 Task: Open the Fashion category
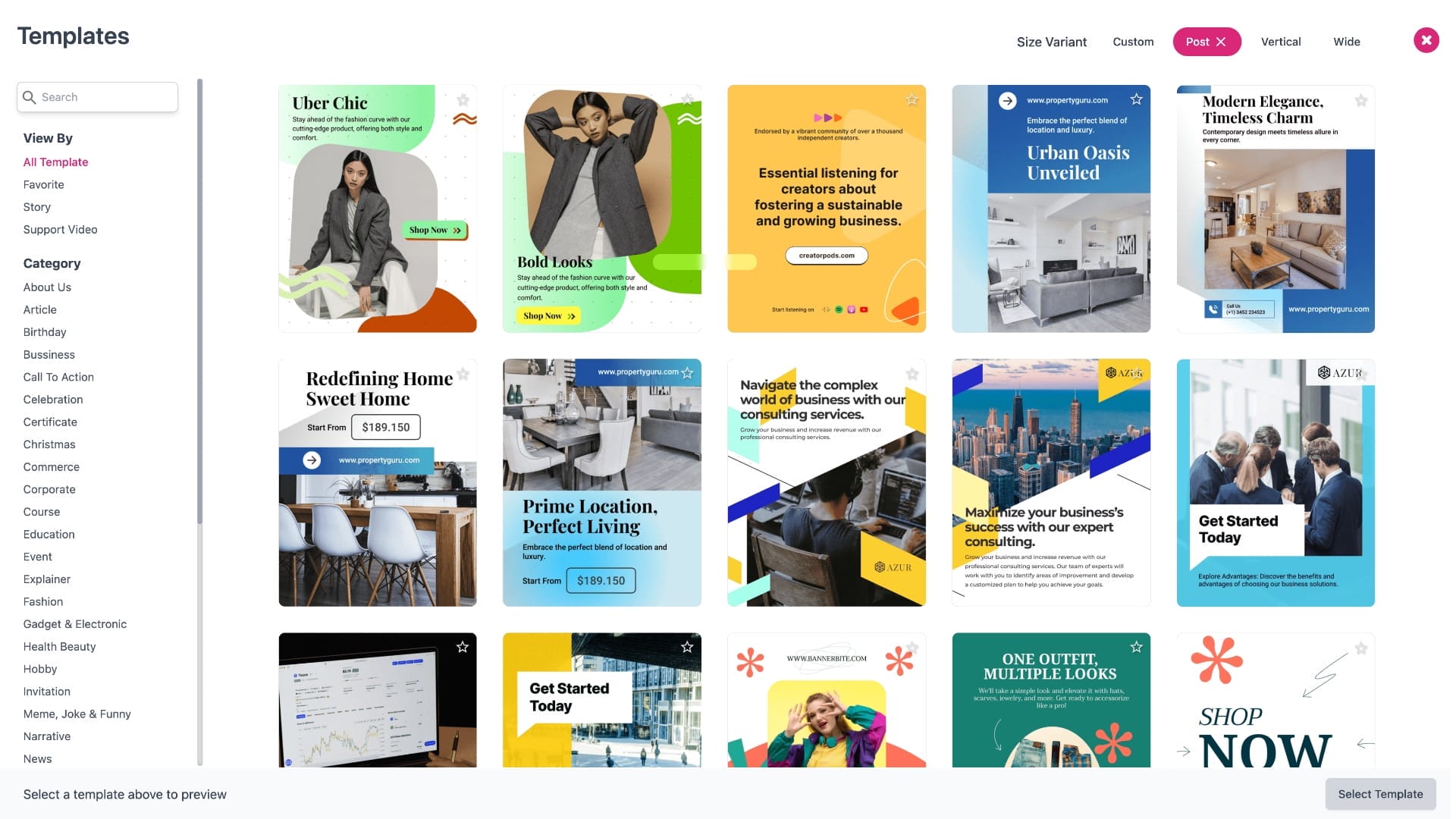pyautogui.click(x=42, y=601)
